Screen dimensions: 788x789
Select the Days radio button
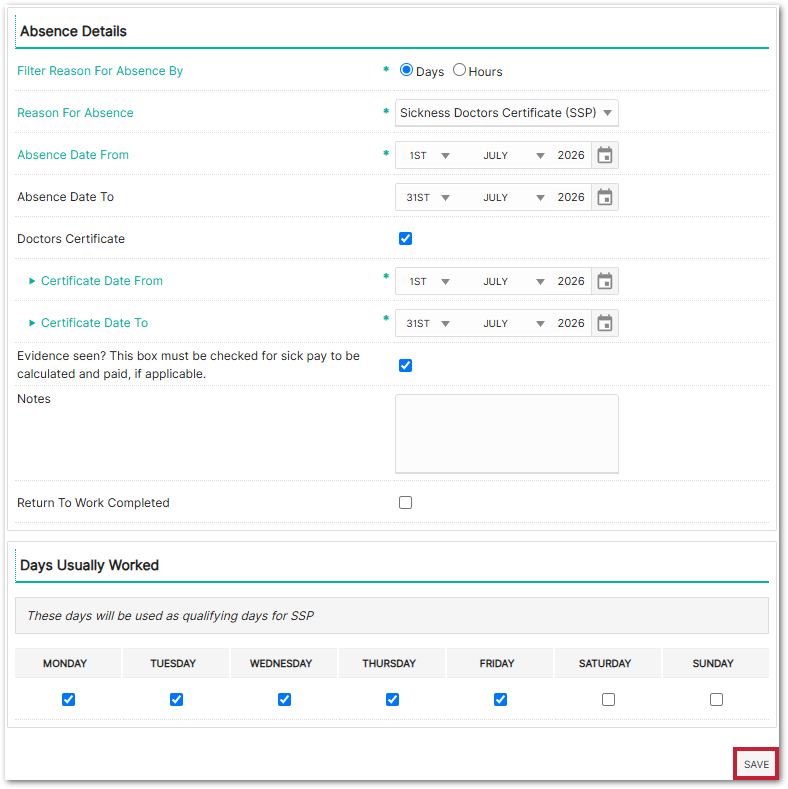click(x=406, y=70)
